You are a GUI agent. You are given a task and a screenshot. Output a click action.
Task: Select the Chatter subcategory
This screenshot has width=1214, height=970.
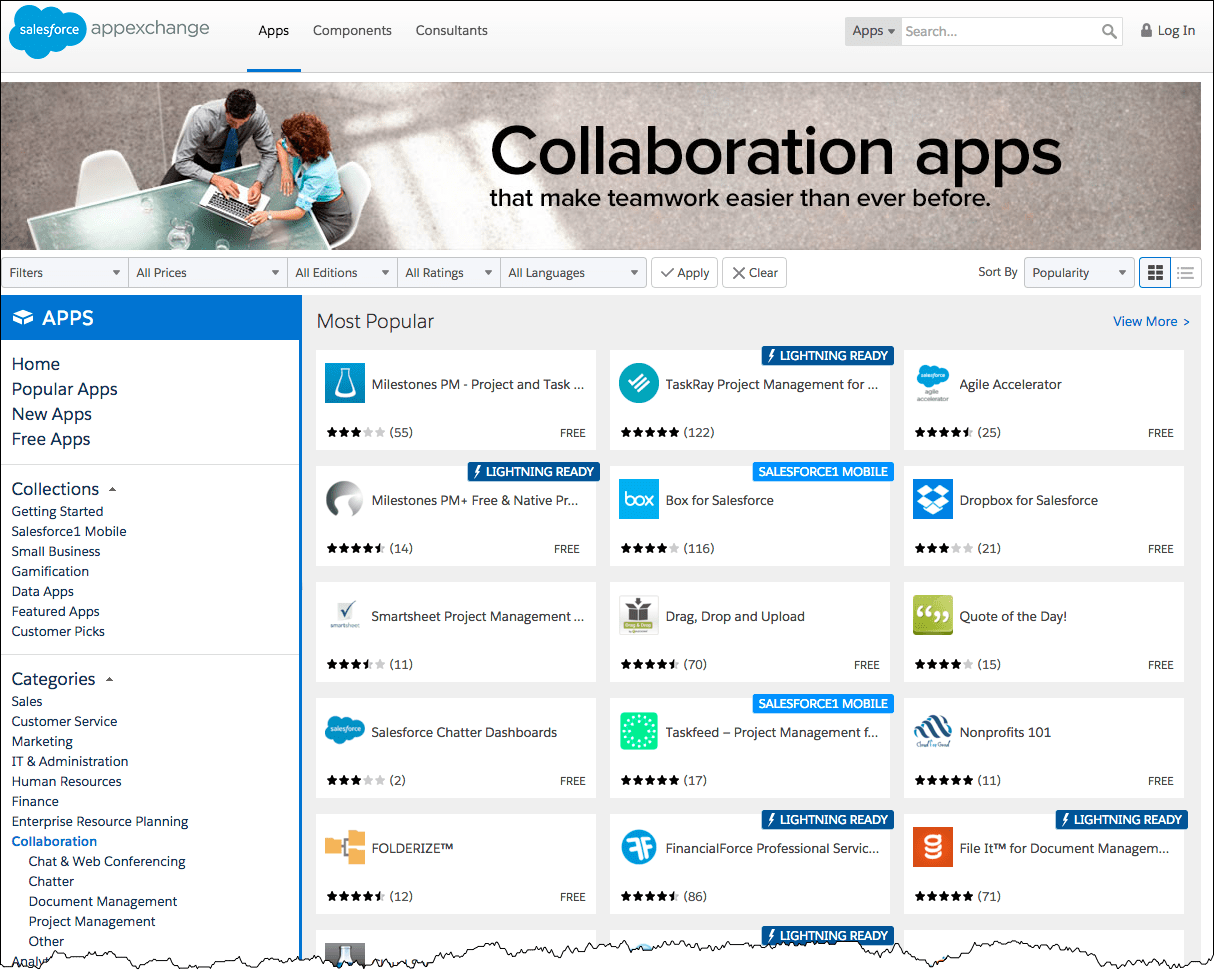coord(51,881)
